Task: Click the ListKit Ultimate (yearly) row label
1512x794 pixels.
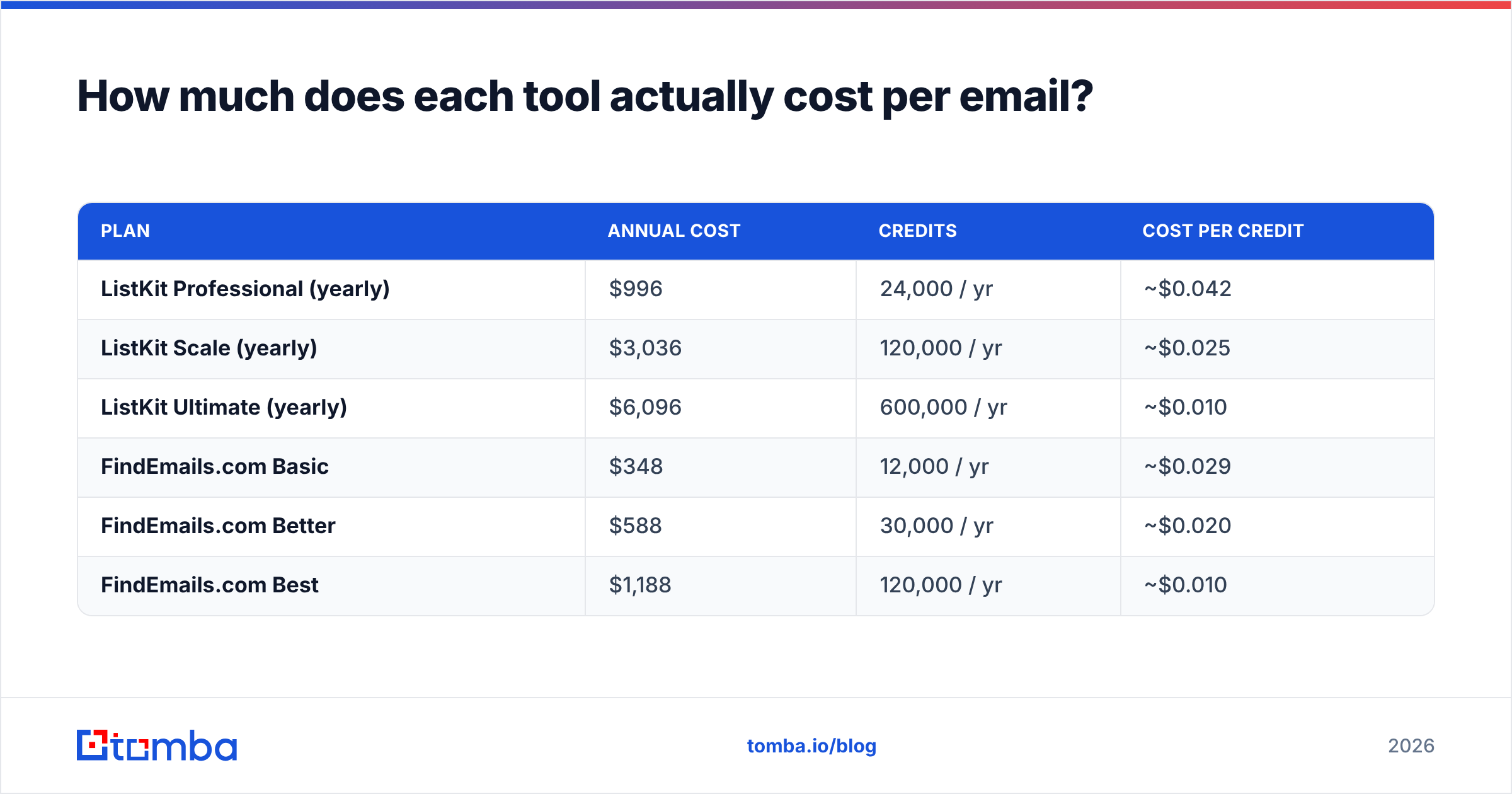Action: (x=224, y=407)
